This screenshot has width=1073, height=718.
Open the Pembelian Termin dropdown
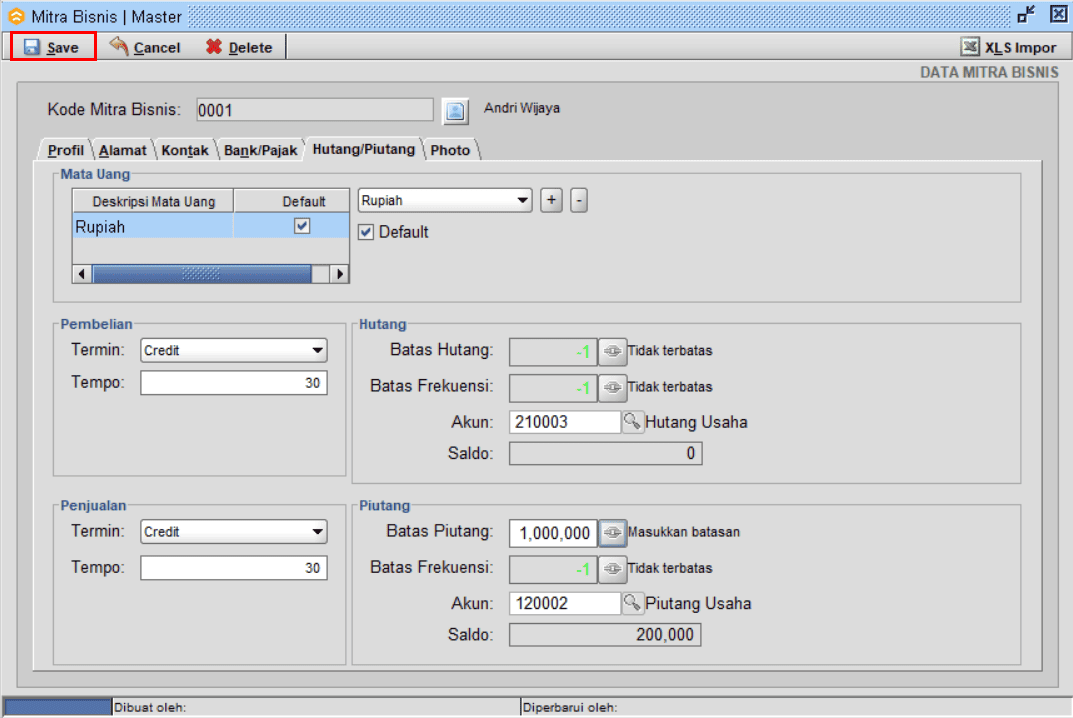[x=234, y=350]
